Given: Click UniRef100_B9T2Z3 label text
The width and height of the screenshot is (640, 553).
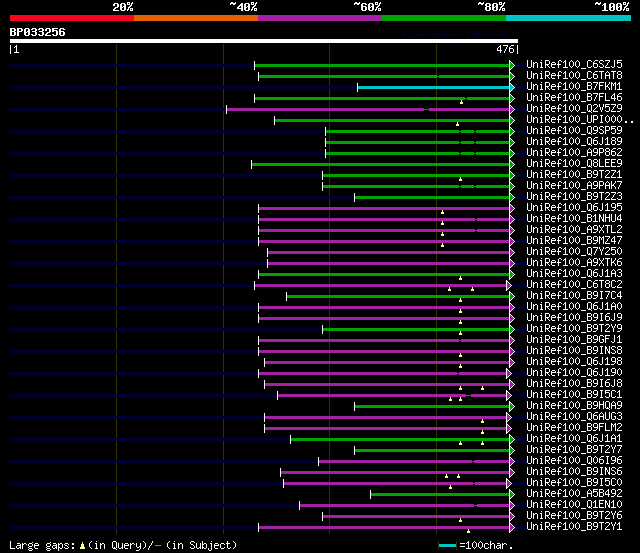Looking at the screenshot, I should [x=574, y=197].
